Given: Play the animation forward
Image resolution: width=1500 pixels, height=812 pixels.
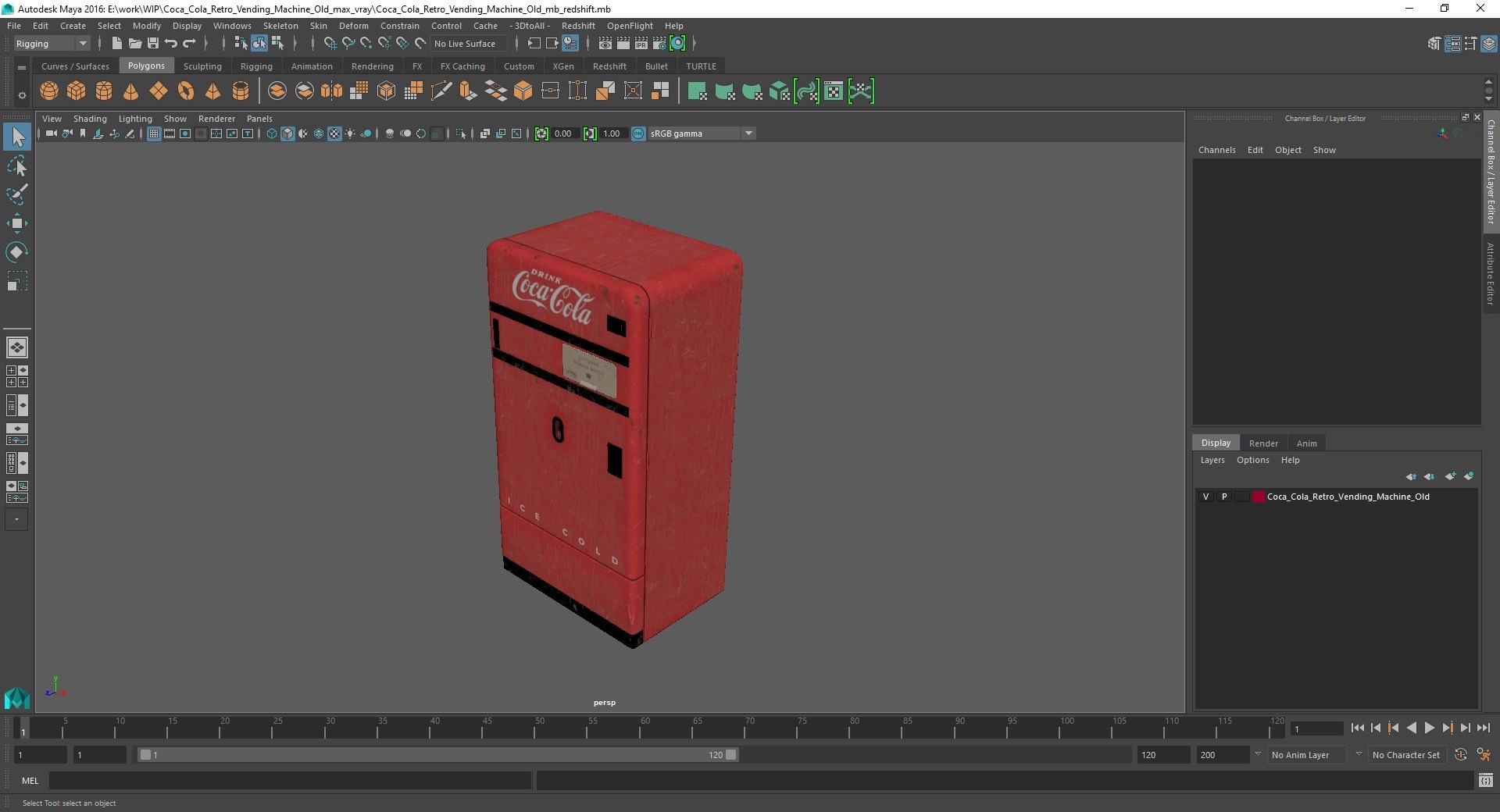Looking at the screenshot, I should [x=1429, y=728].
